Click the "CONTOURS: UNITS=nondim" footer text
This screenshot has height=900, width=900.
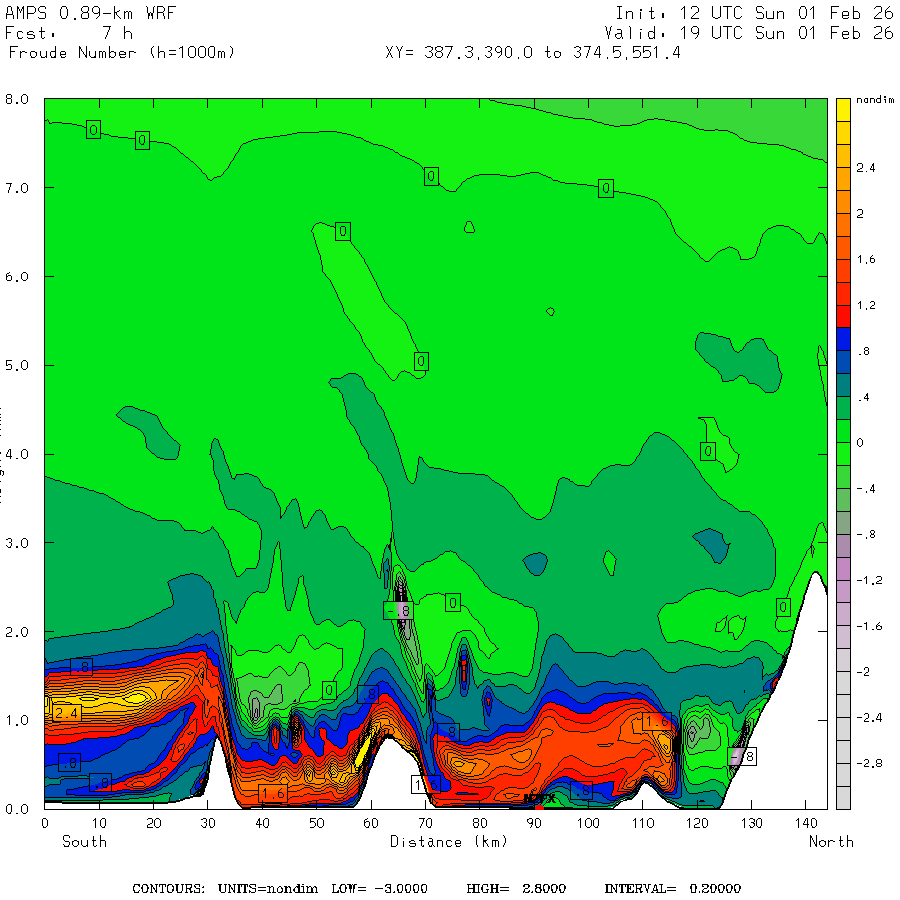click(x=225, y=889)
